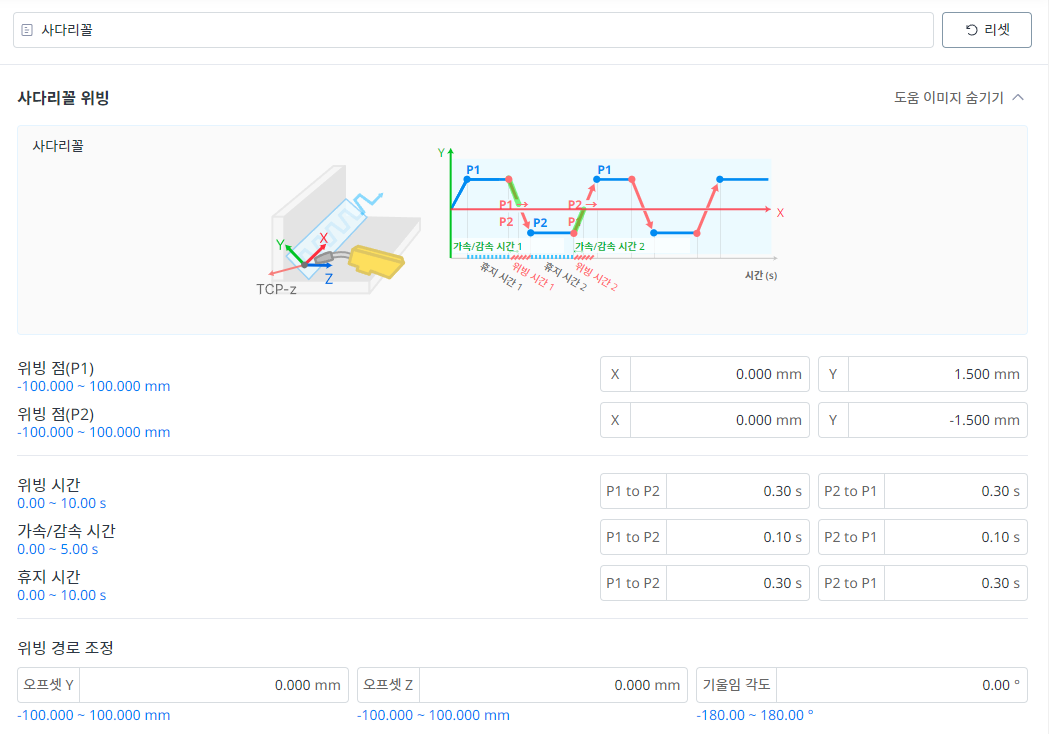Edit 휴지 시간 P2 to P1 value
1049x734 pixels.
coord(954,583)
